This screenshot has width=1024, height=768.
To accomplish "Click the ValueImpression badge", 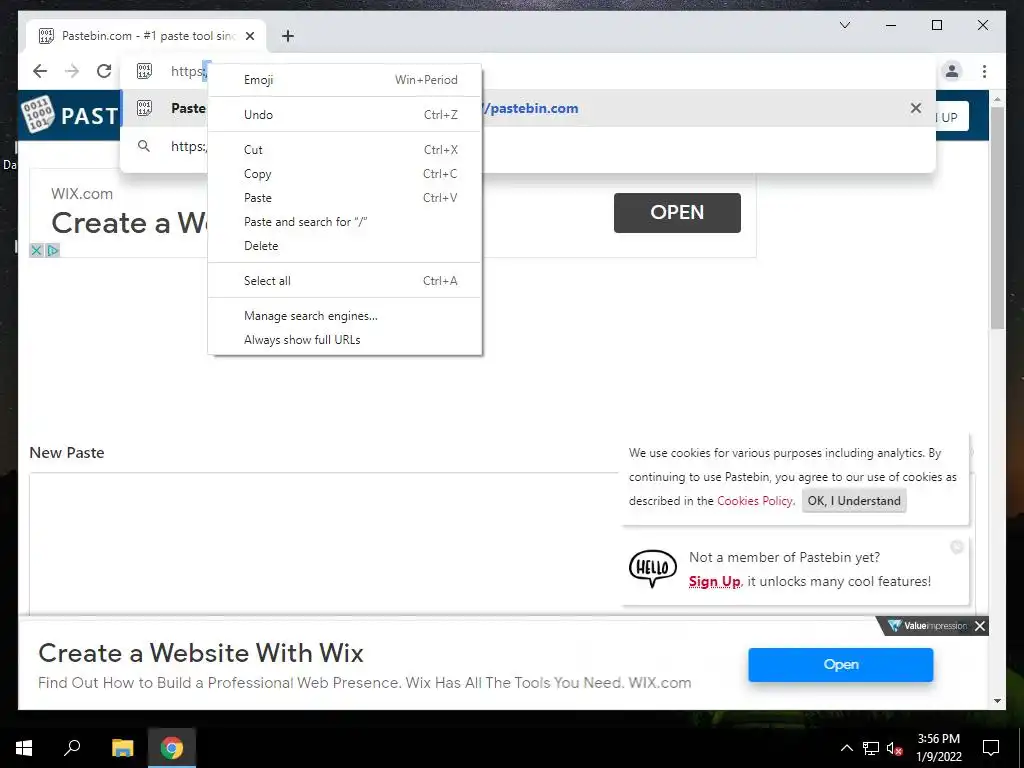I will 927,626.
